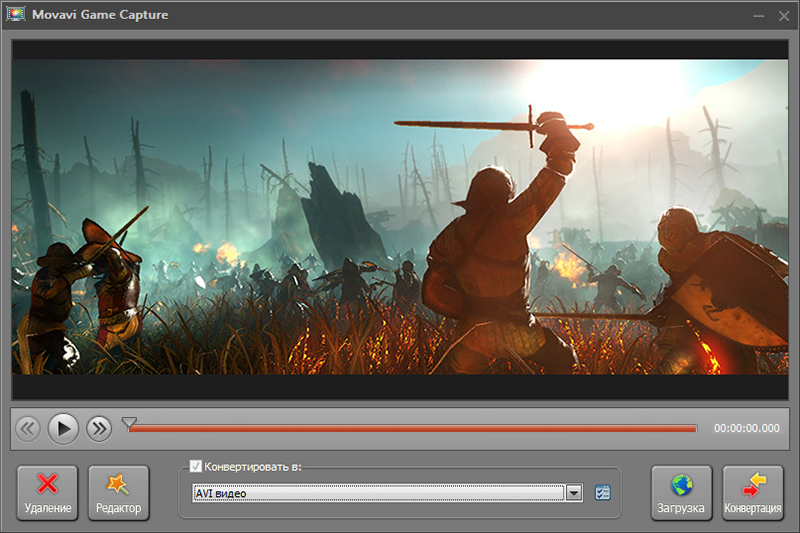Click the middle of the red progress track

tap(412, 429)
